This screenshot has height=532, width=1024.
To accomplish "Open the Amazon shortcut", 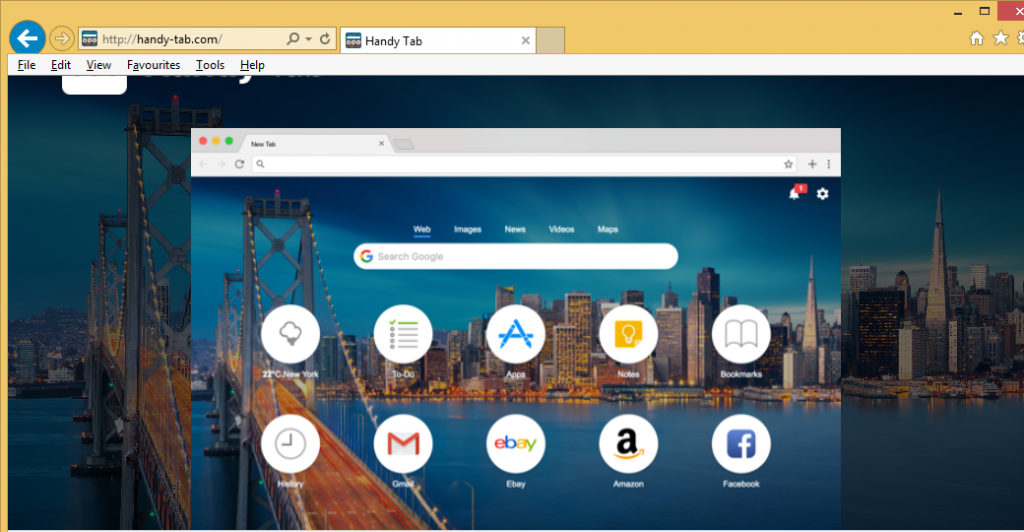I will point(628,444).
